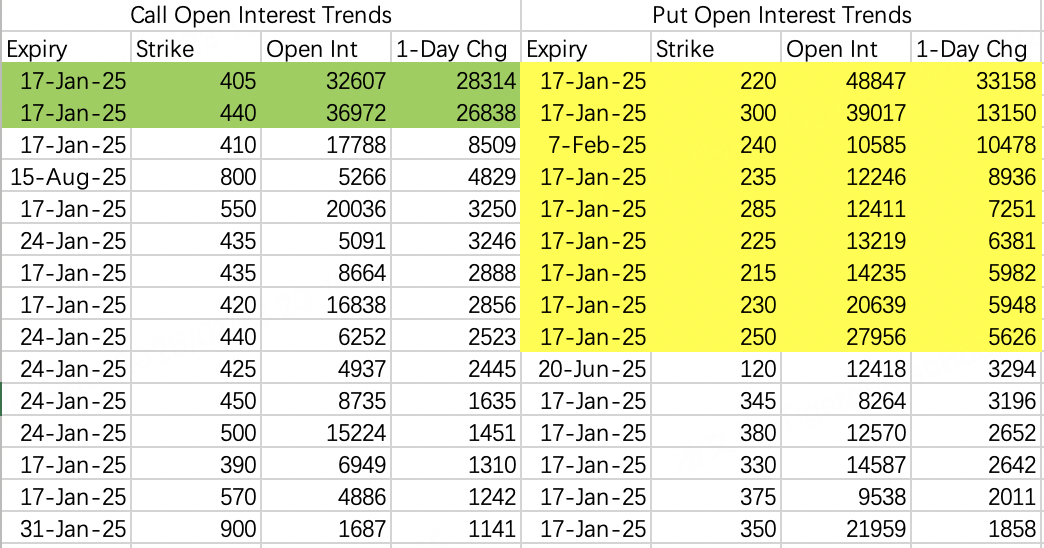Click put strike 300 cell in yellow
The width and height of the screenshot is (1044, 548).
716,113
